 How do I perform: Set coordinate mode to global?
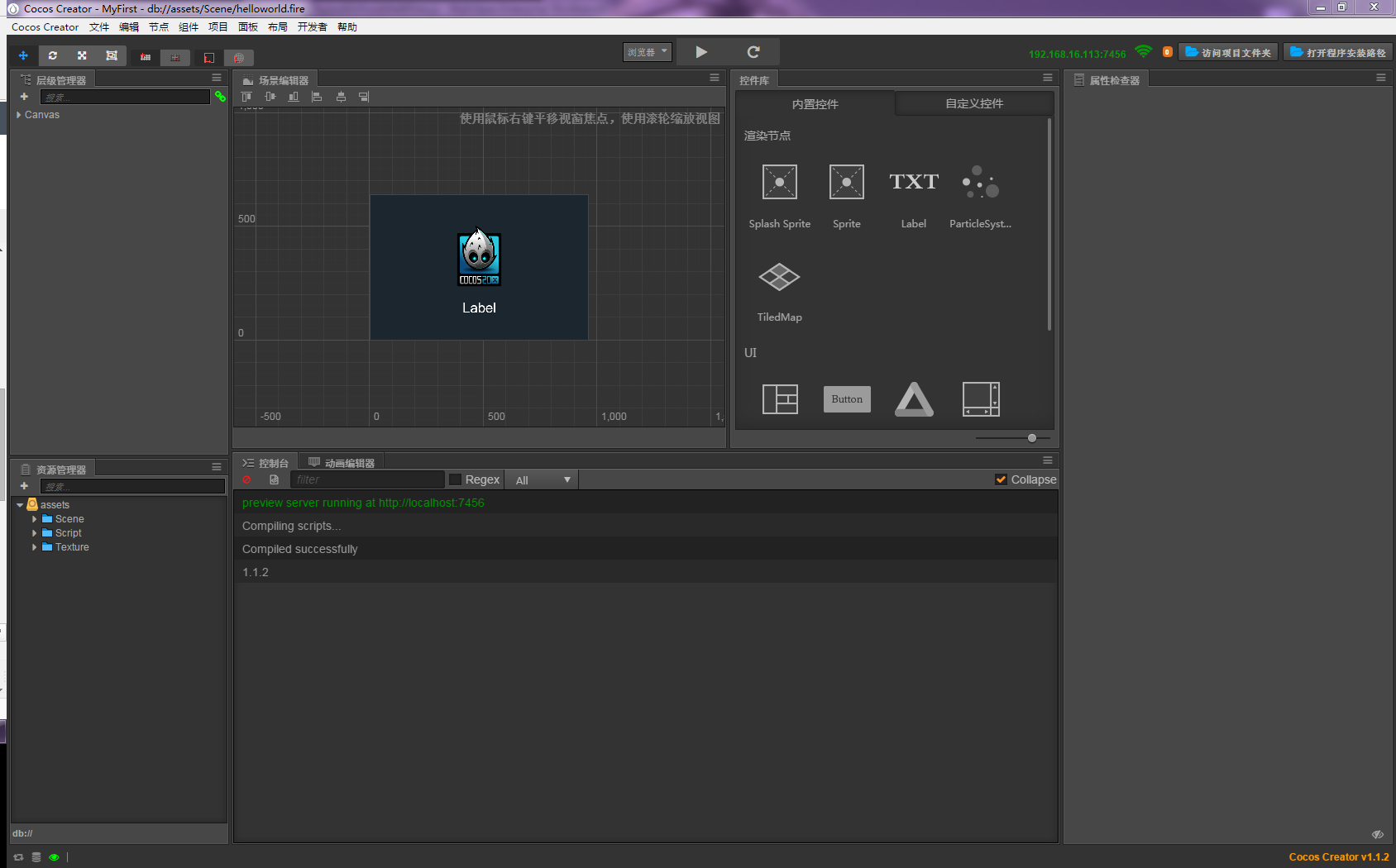(x=238, y=57)
